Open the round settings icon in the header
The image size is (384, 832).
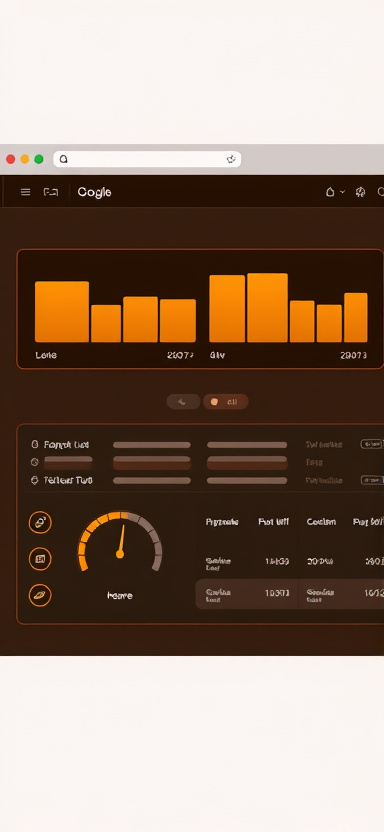361,192
